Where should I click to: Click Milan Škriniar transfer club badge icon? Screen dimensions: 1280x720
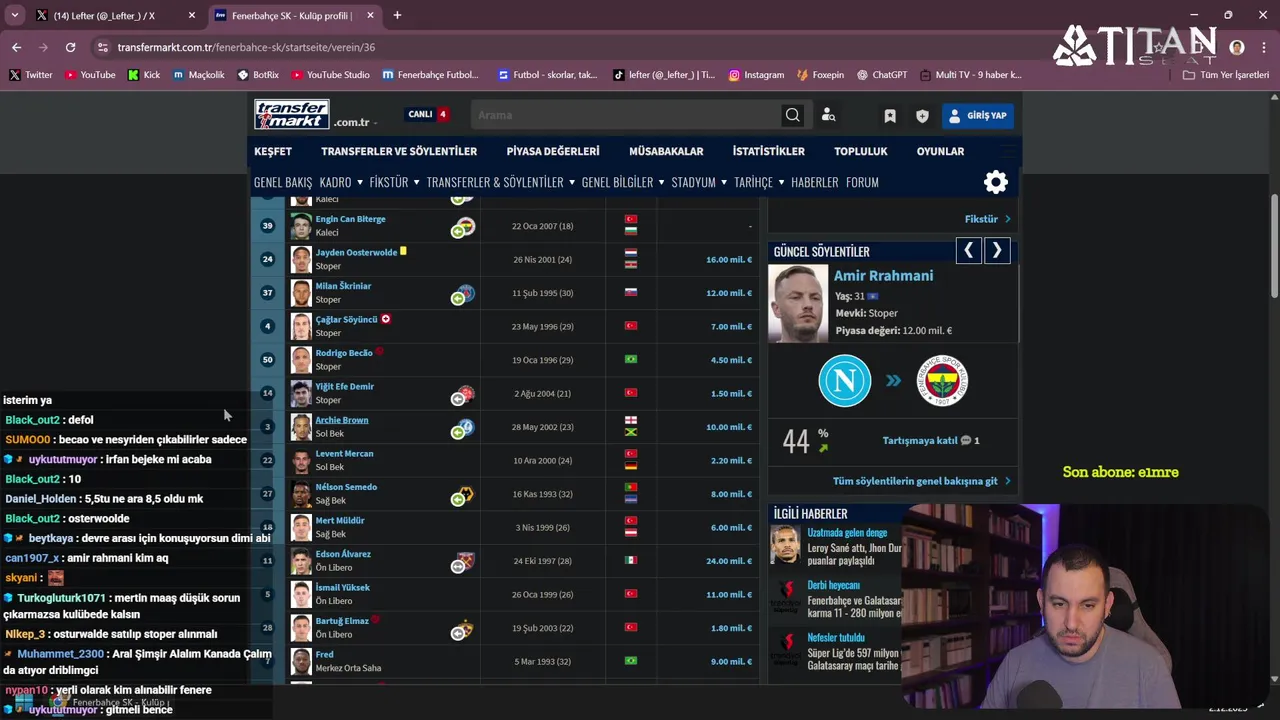pos(464,294)
